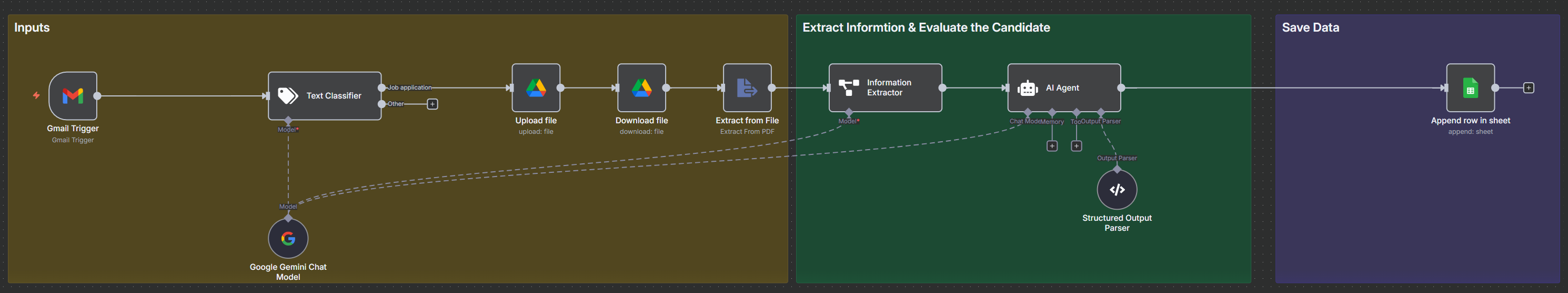Viewport: 1568px width, 293px height.
Task: Click the Download file Google Drive node
Action: tap(641, 87)
